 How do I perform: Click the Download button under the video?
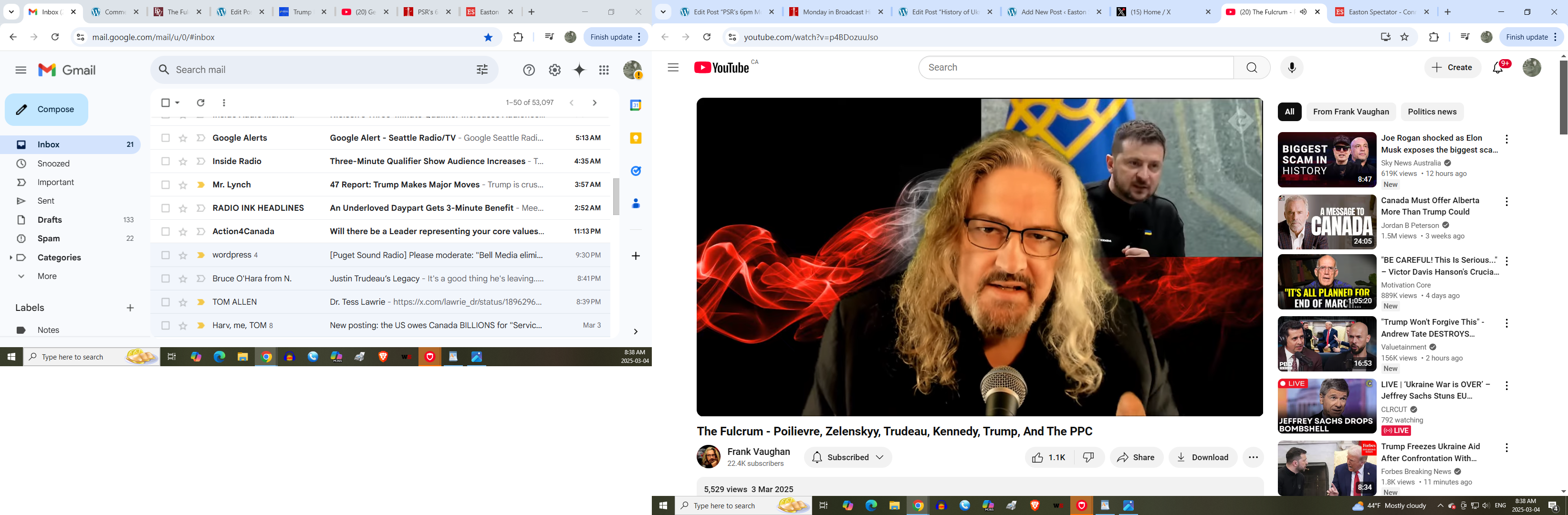[1202, 457]
